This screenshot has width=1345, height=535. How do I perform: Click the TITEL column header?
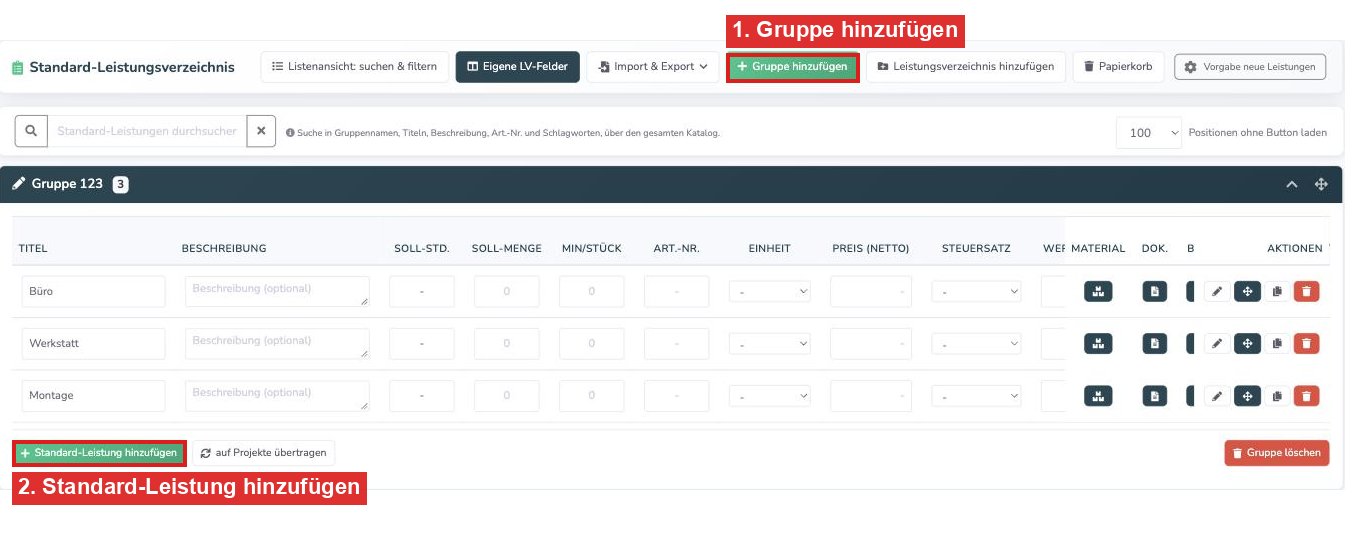(x=33, y=248)
